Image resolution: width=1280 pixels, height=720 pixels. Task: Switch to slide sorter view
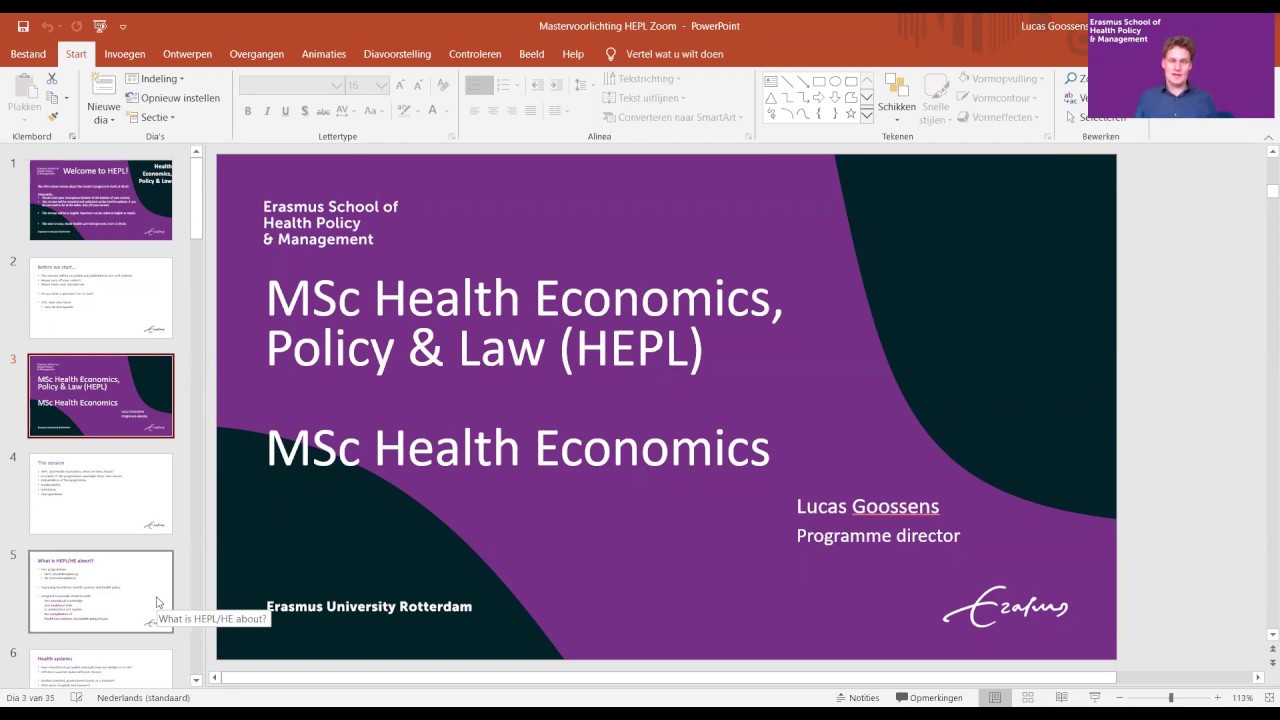1028,698
